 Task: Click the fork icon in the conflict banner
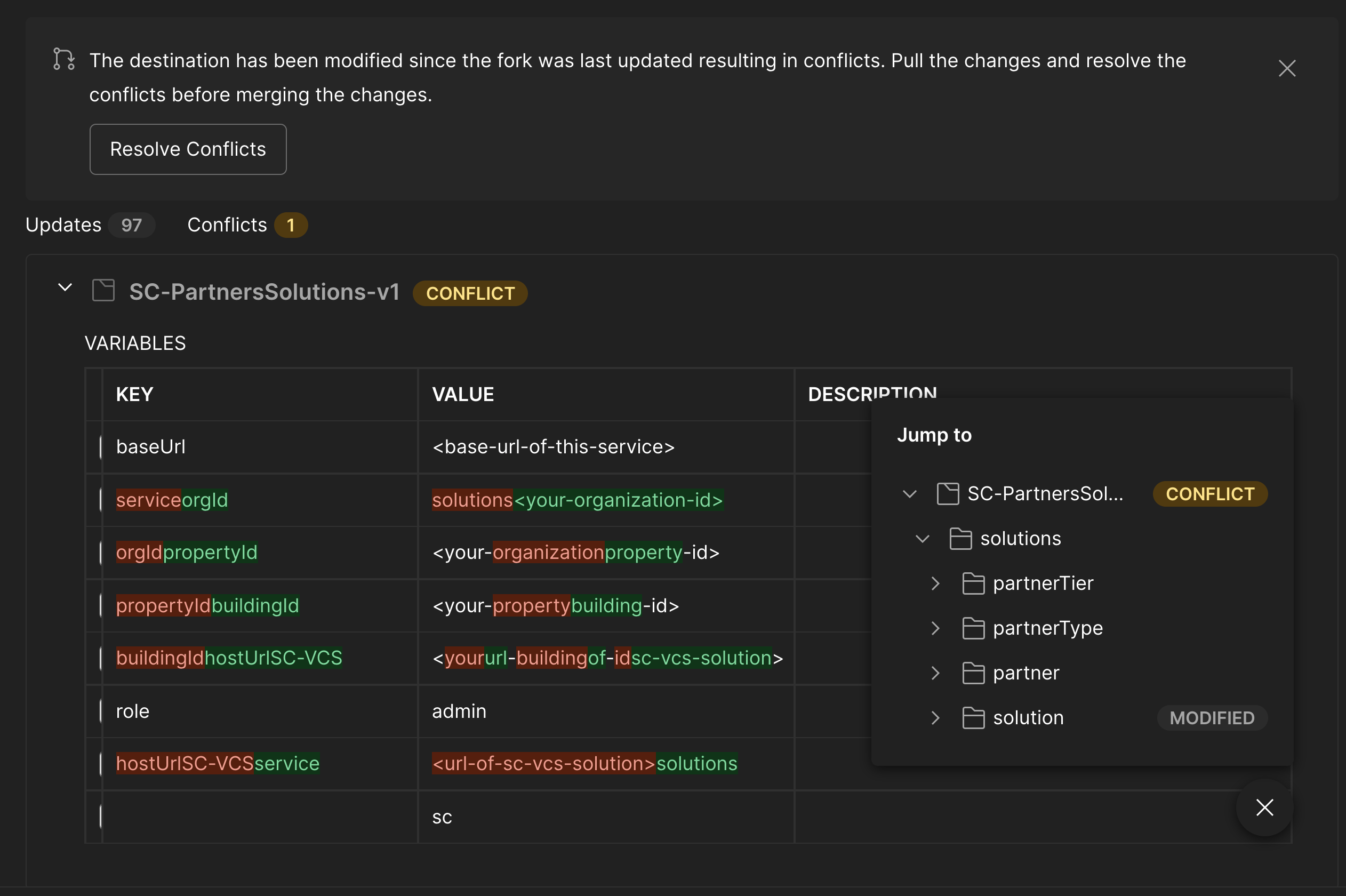coord(63,59)
